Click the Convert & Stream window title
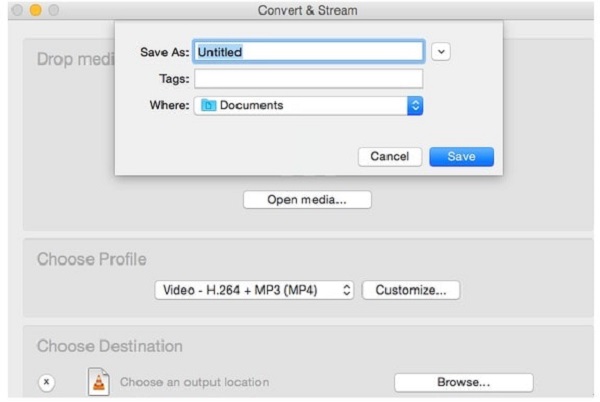600x402 pixels. pos(308,10)
